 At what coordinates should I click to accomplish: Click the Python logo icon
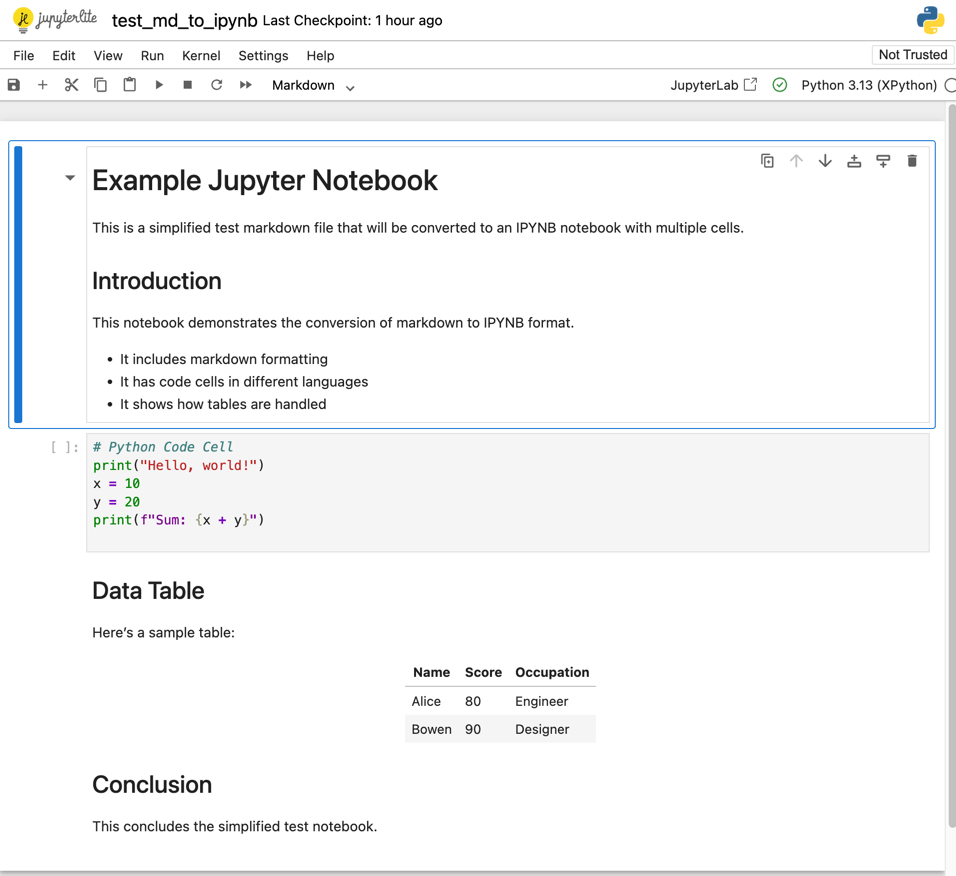[x=930, y=20]
